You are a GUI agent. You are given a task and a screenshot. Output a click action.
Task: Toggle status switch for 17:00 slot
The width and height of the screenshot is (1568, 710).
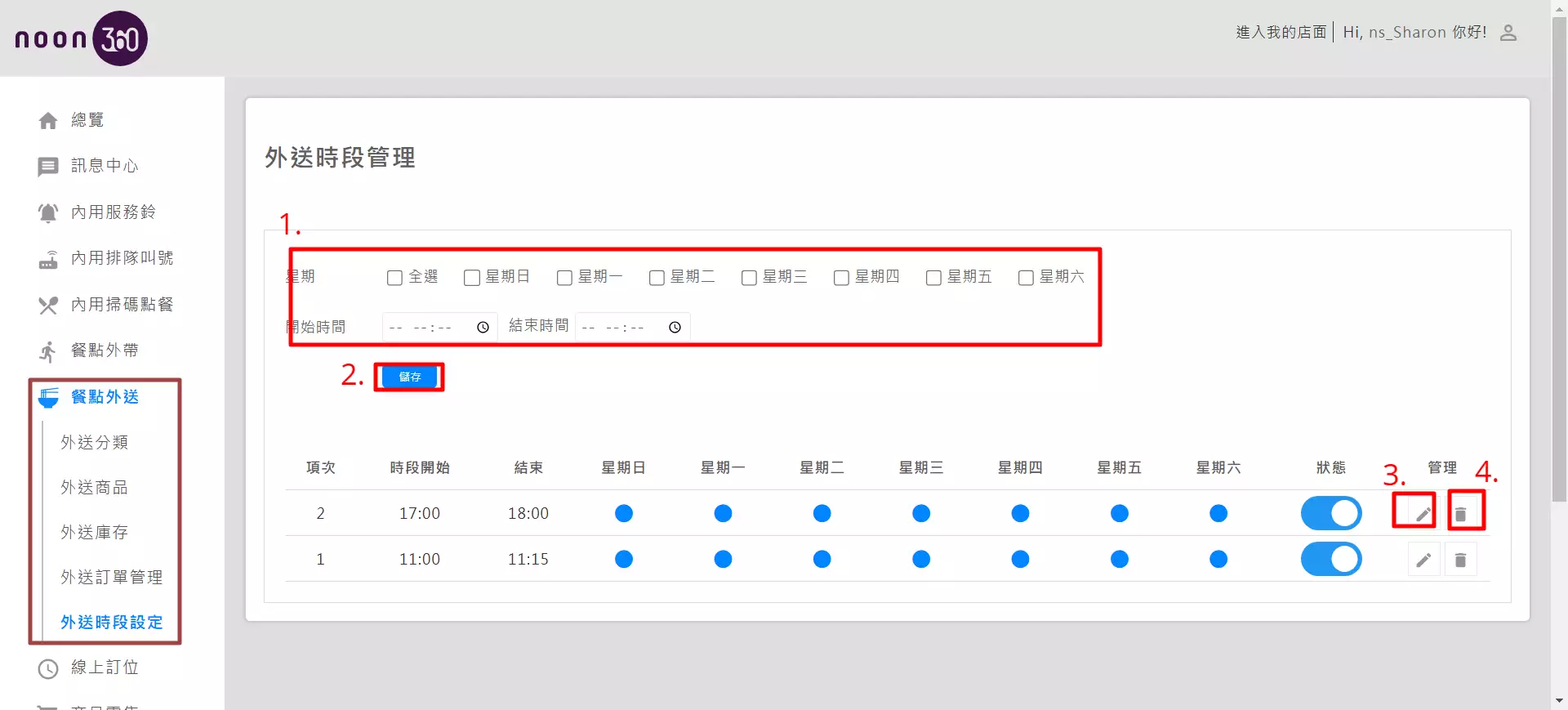point(1330,514)
